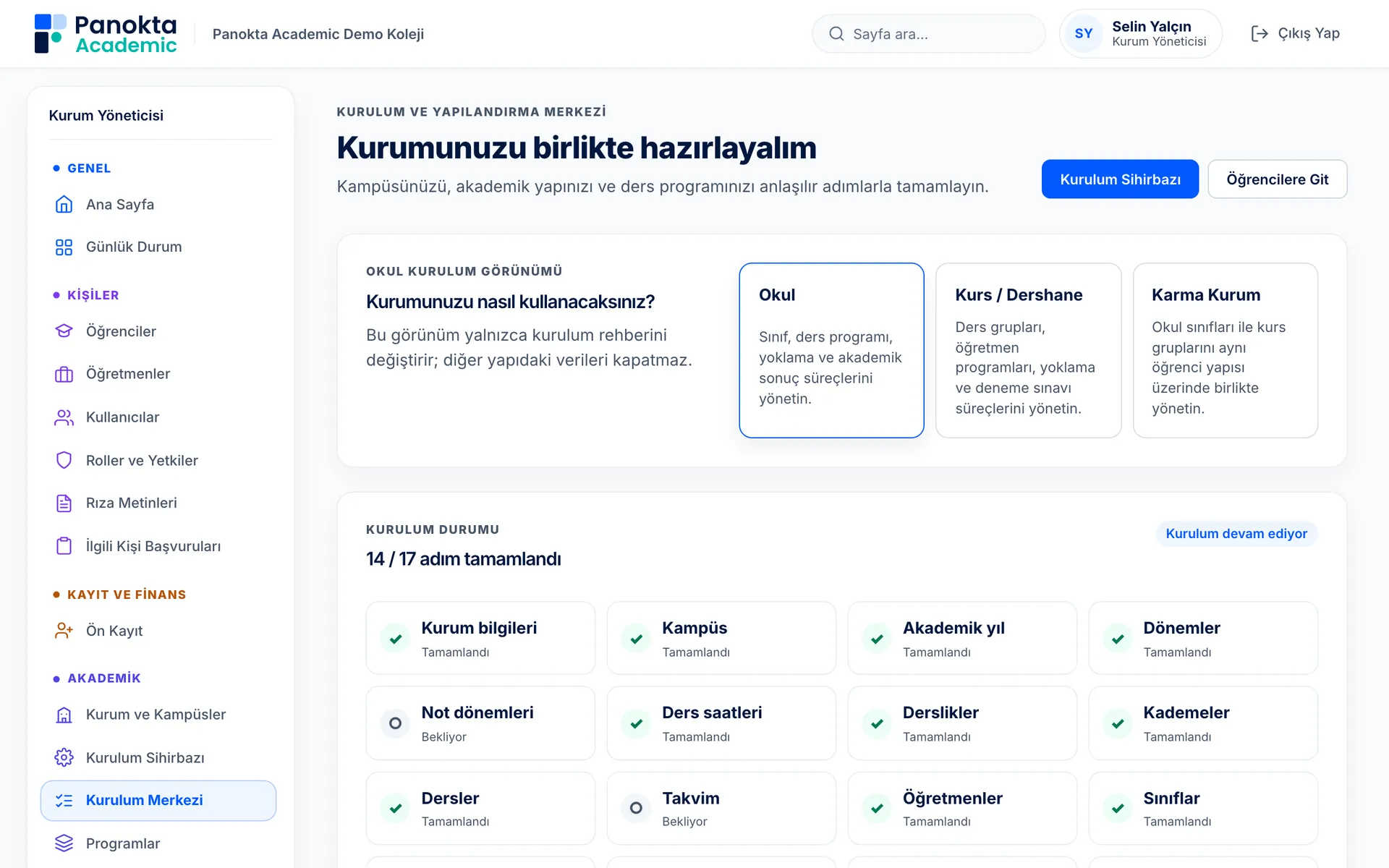Go to Günlük Durum in sidebar
1389x868 pixels.
point(158,247)
